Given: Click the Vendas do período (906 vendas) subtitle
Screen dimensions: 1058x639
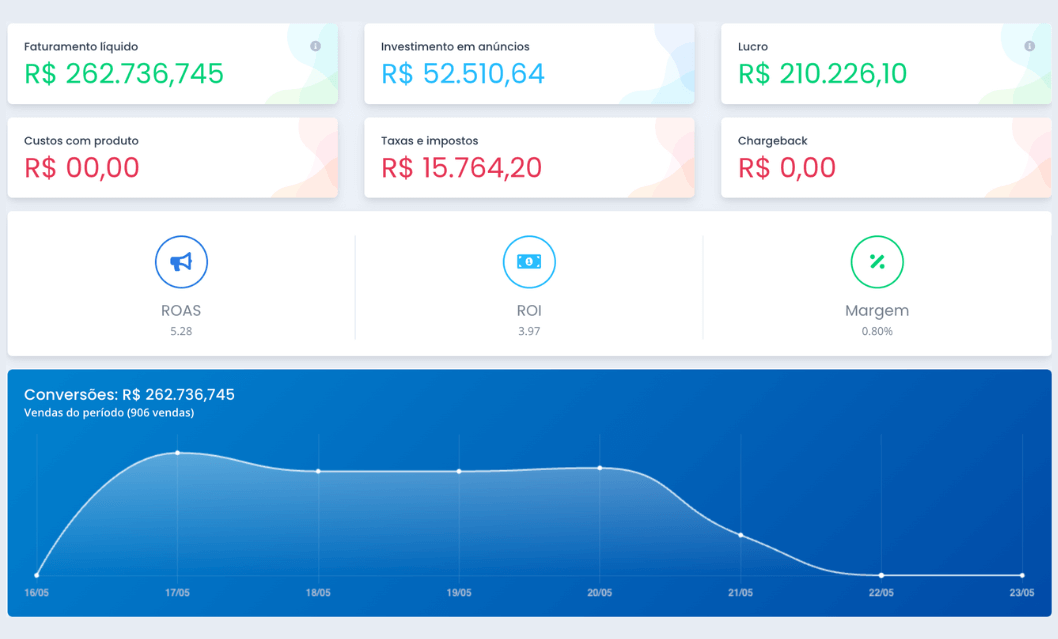Looking at the screenshot, I should coord(109,413).
